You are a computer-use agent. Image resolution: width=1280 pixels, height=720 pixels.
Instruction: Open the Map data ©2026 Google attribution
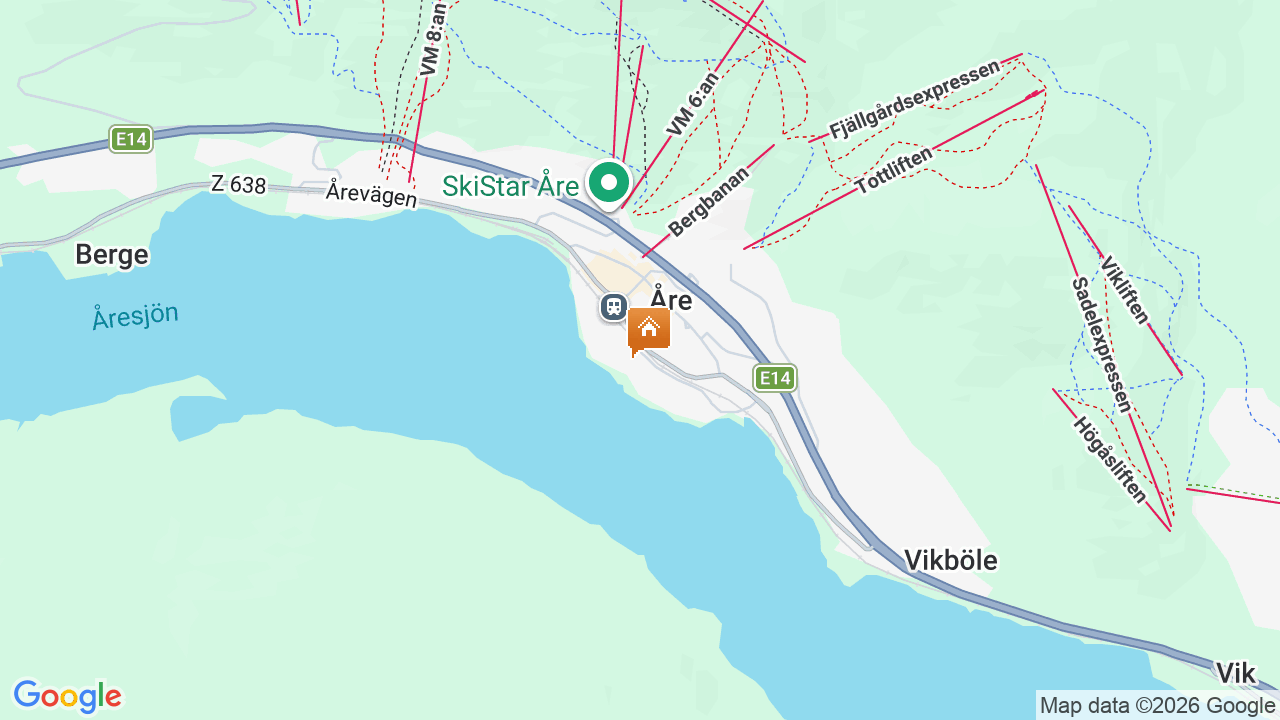point(1158,706)
